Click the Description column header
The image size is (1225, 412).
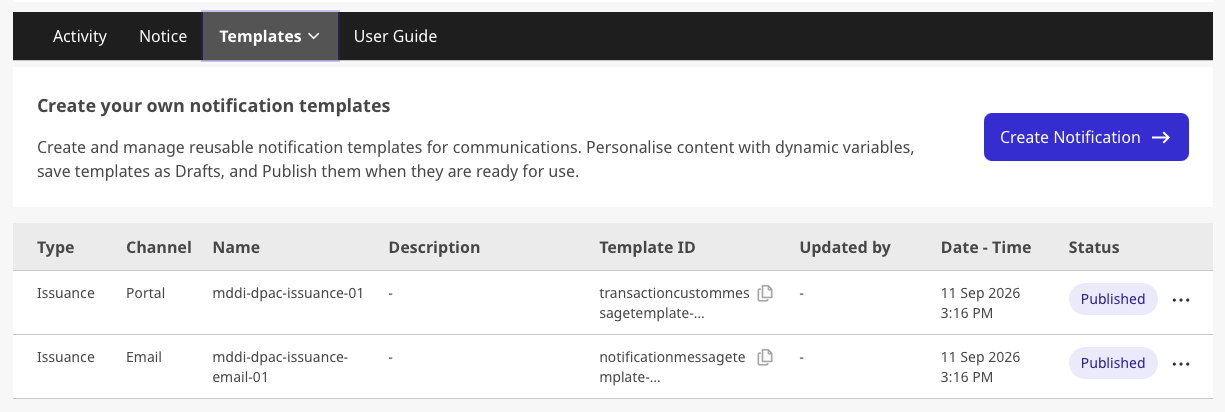click(434, 247)
